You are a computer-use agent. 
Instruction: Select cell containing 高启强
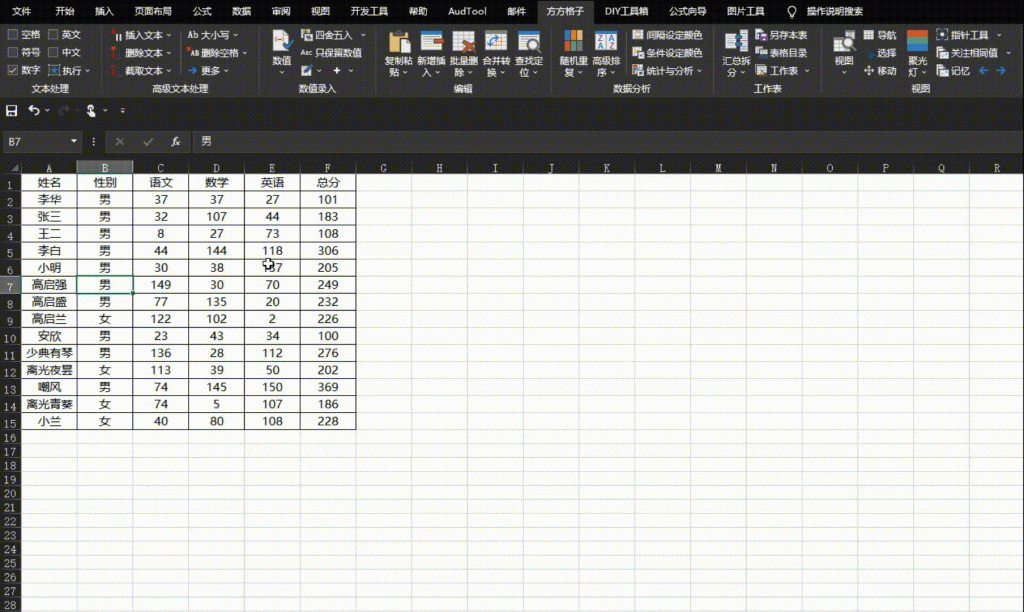pyautogui.click(x=49, y=285)
